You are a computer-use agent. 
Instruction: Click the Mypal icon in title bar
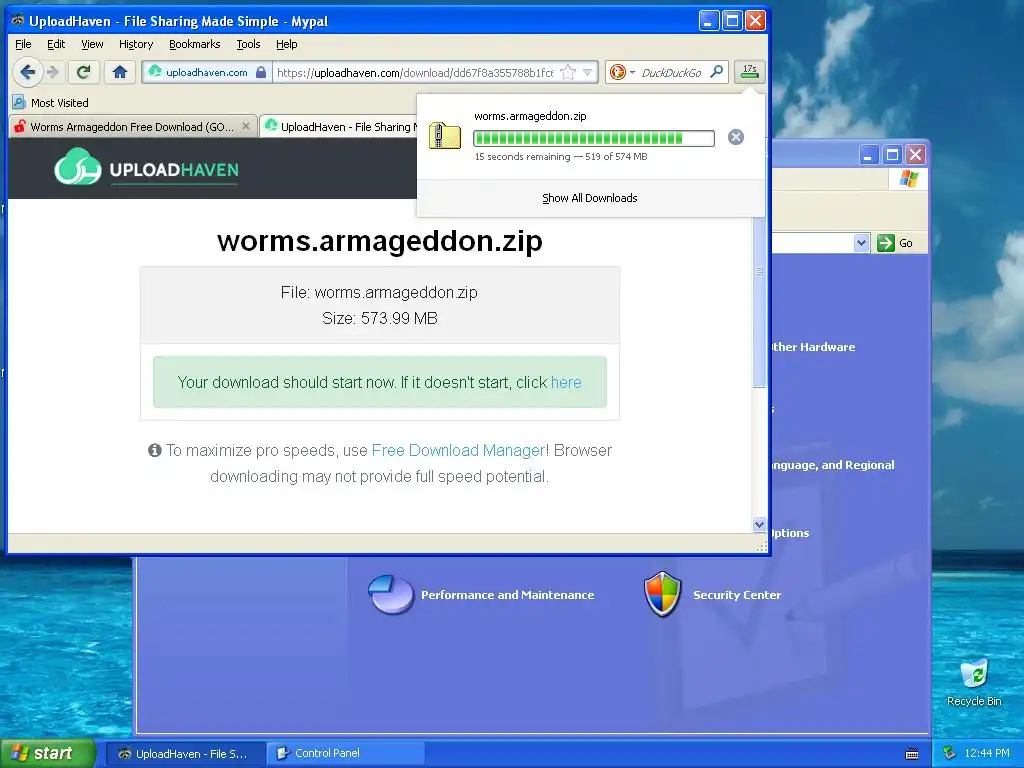(18, 20)
